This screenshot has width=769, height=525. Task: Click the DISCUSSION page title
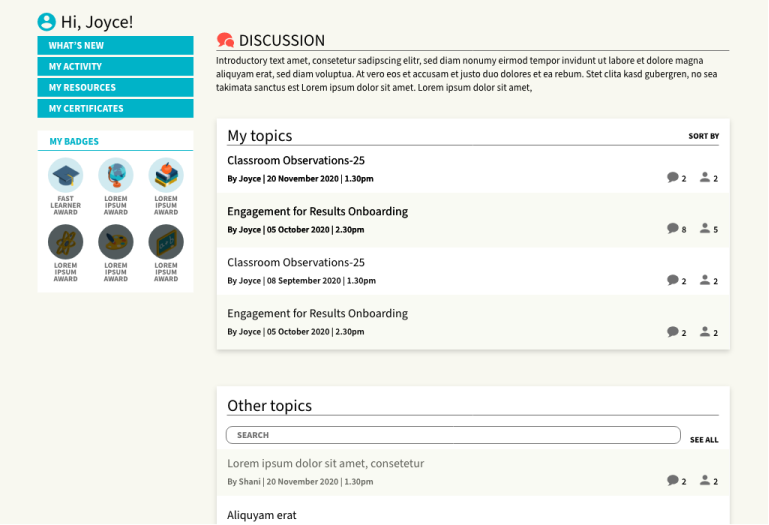click(282, 41)
